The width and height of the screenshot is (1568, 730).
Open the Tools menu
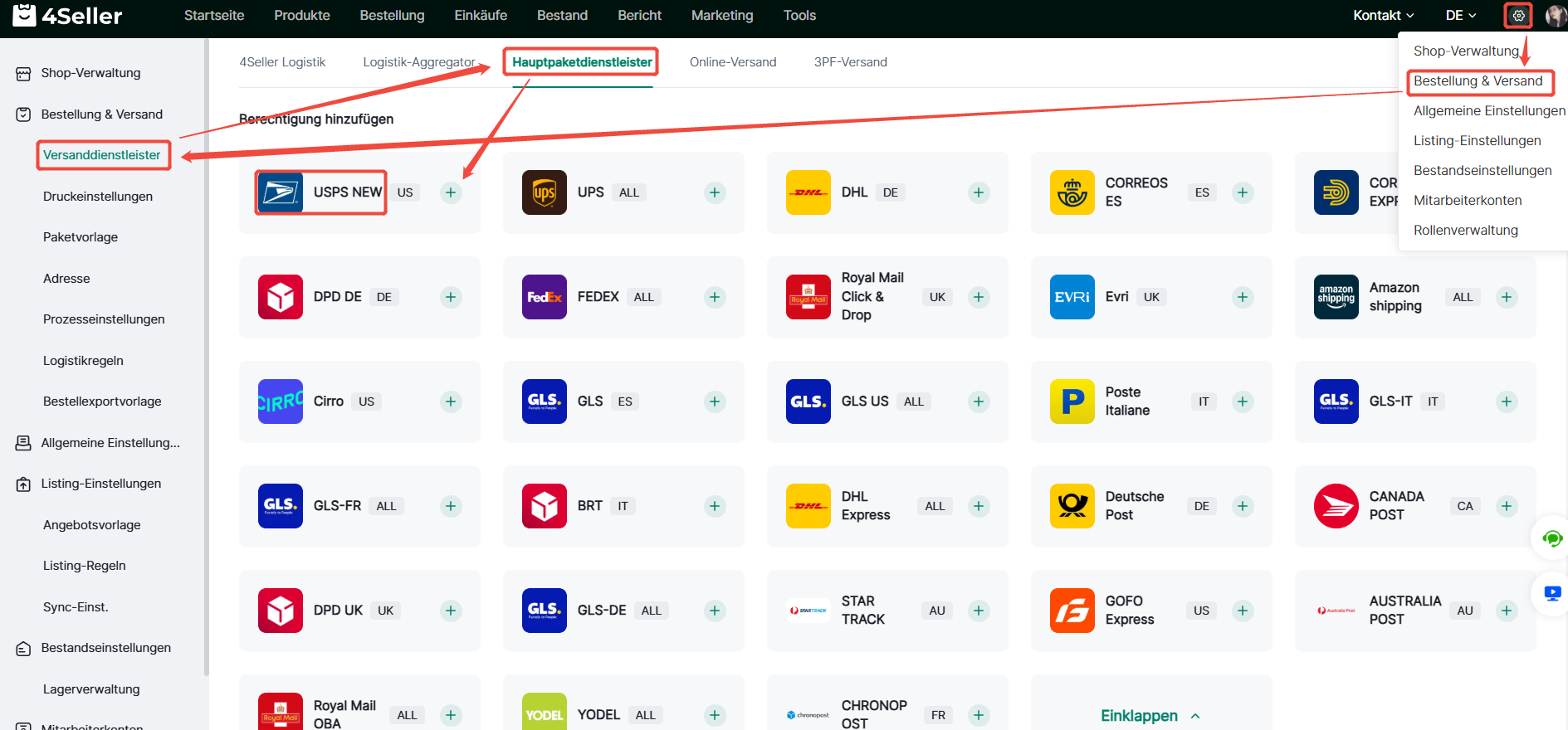(x=799, y=16)
